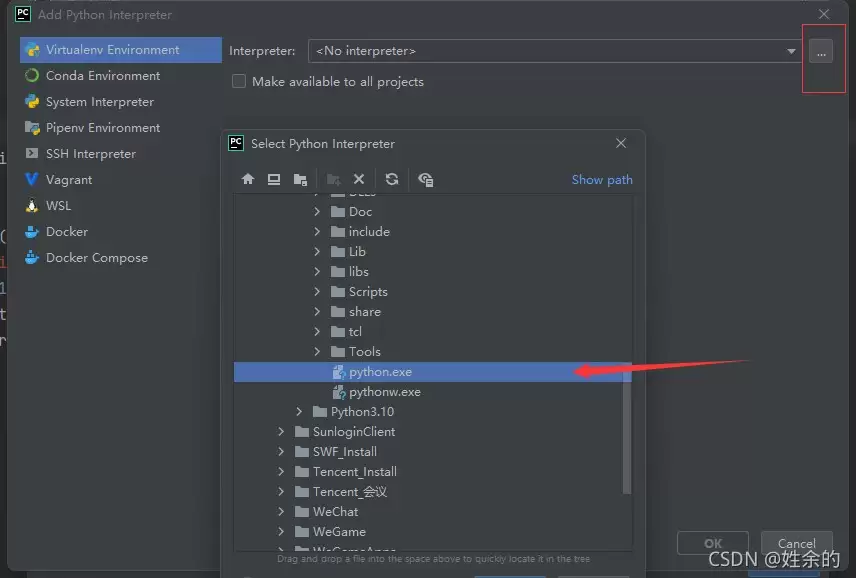
Task: Expand the Tencent_Install folder
Action: point(281,472)
